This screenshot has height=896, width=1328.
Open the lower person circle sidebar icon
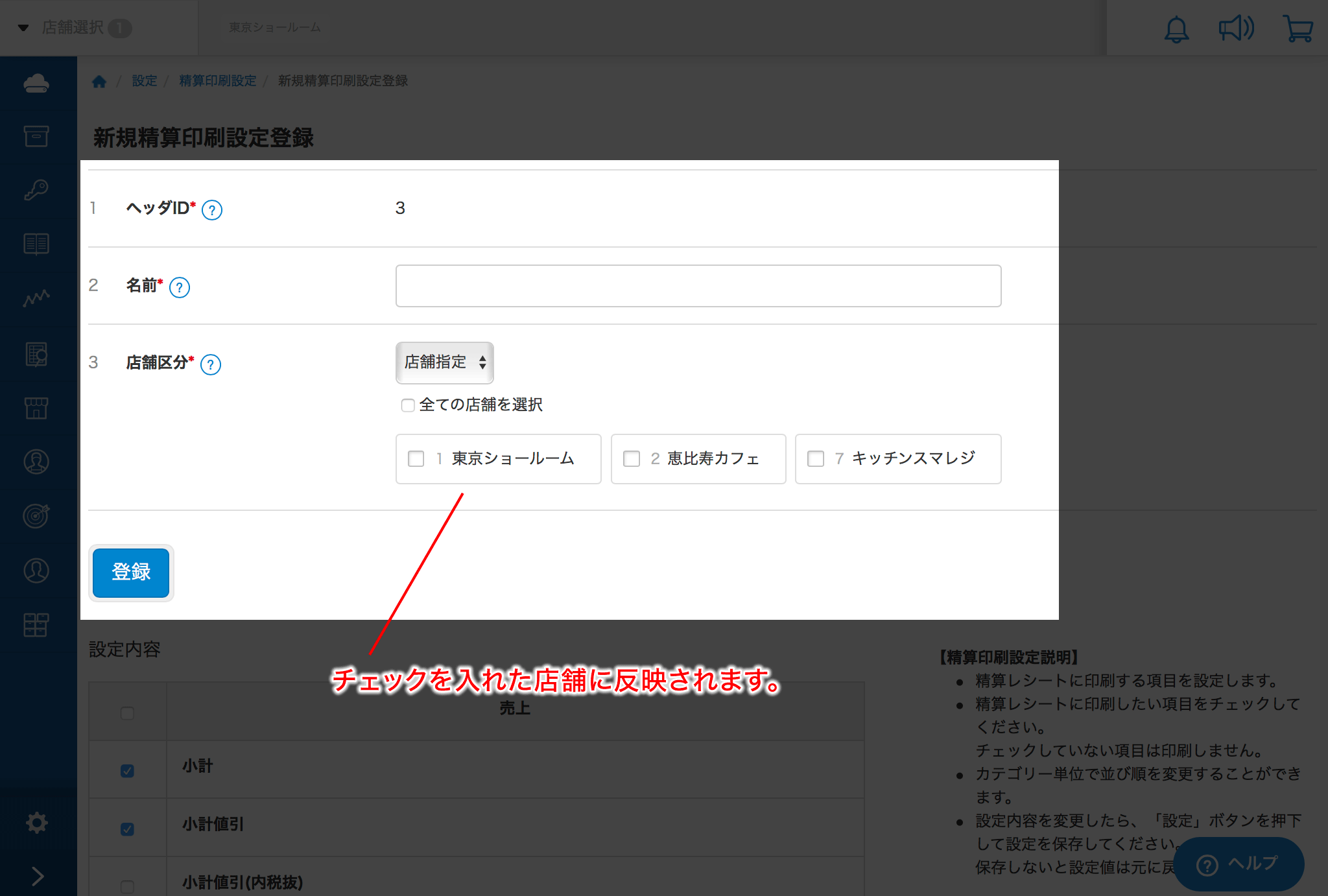point(36,571)
